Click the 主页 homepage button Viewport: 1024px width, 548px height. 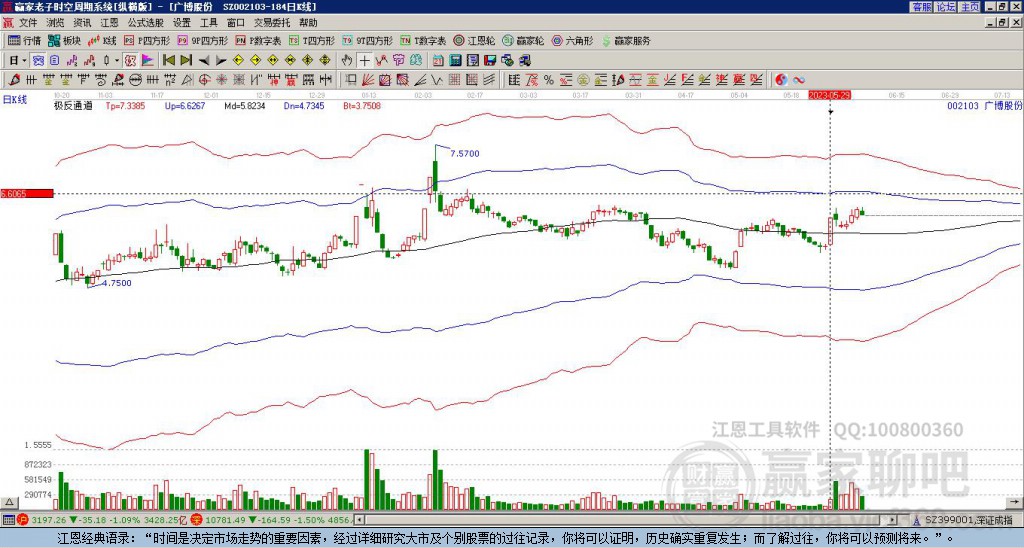970,7
